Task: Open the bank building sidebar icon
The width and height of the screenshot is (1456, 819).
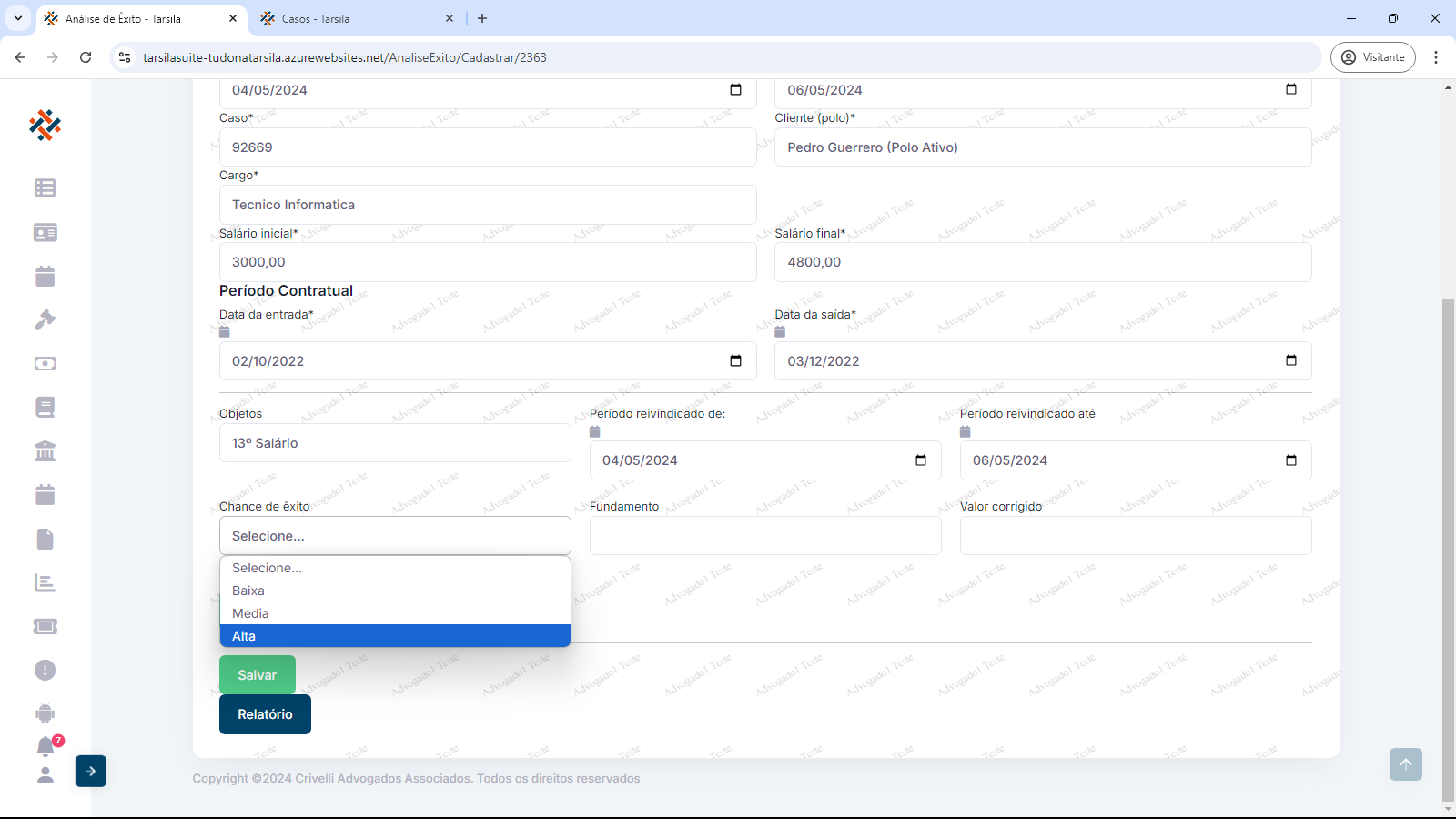Action: (x=45, y=450)
